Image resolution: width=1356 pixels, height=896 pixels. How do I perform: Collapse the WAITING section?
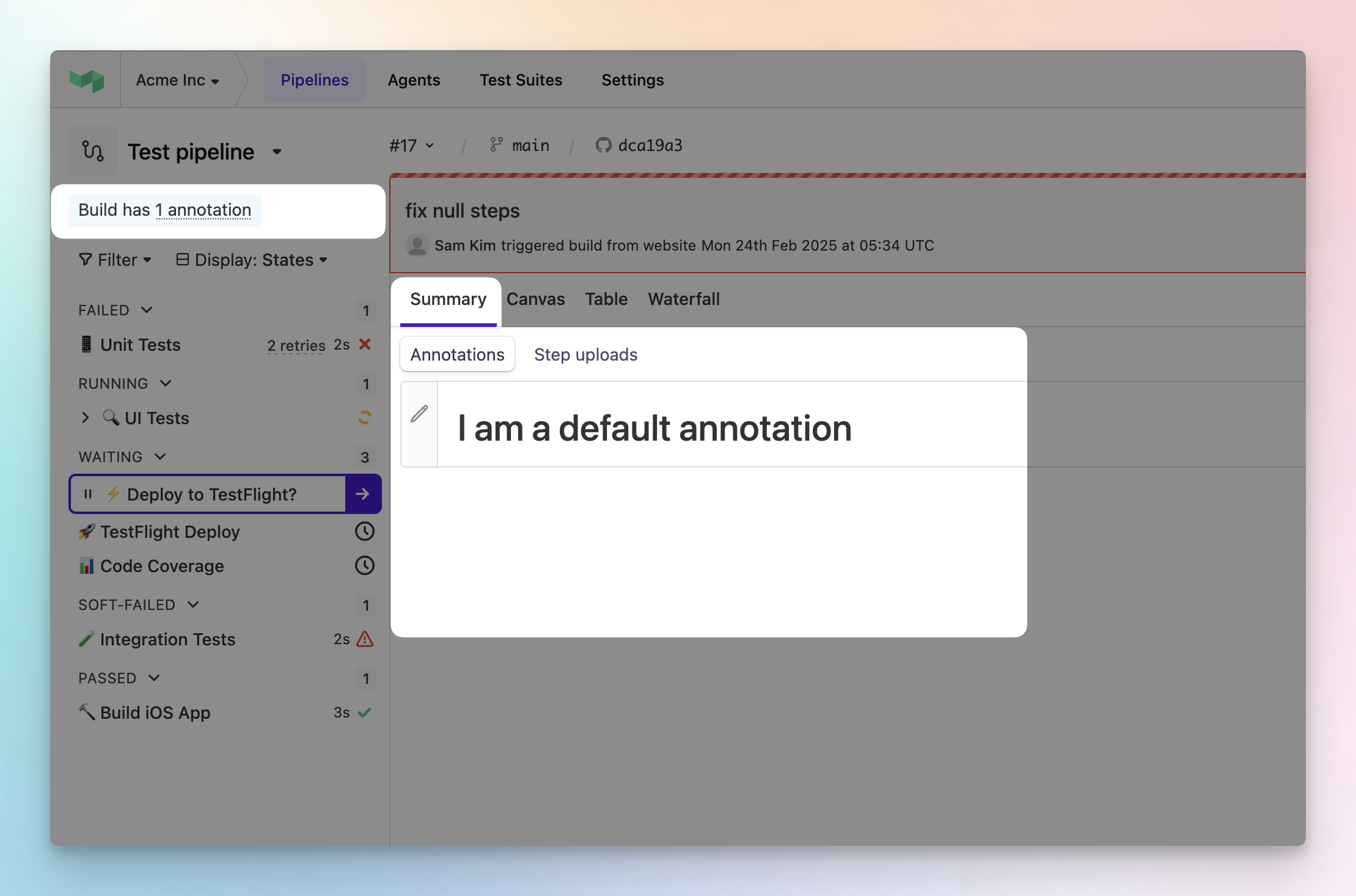(161, 457)
